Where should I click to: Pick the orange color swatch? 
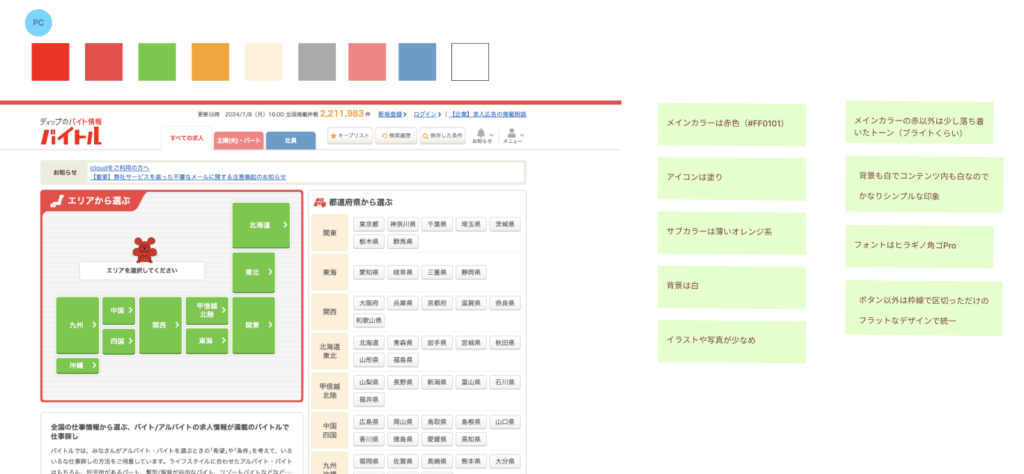click(210, 62)
